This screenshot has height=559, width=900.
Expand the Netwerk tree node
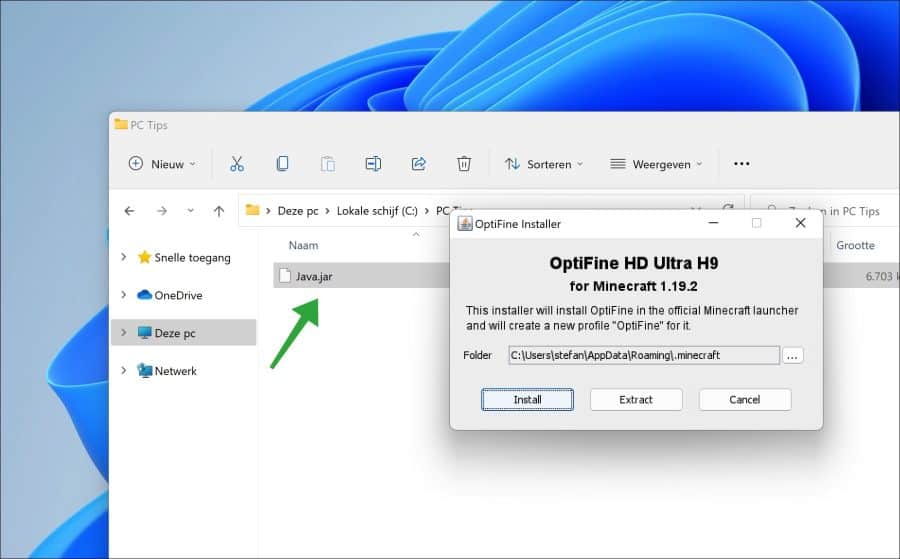[123, 370]
